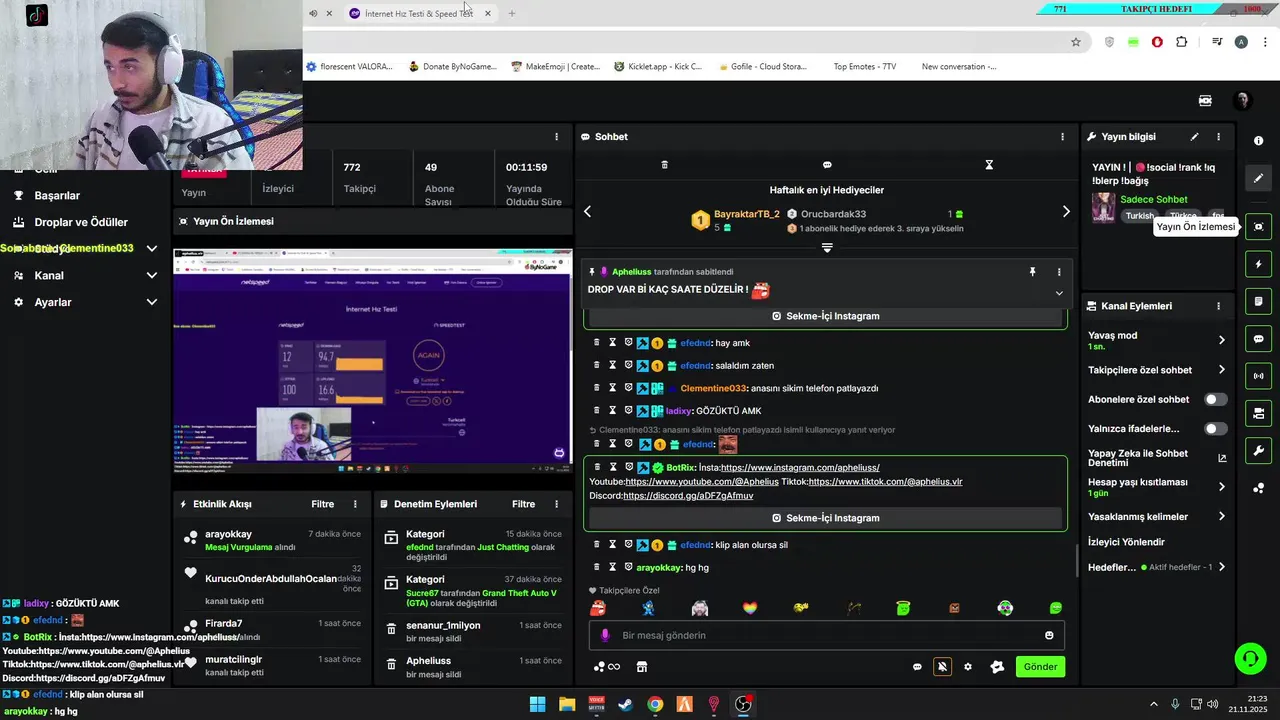
Task: Open the MakeEmoji bookmark
Action: tap(556, 67)
